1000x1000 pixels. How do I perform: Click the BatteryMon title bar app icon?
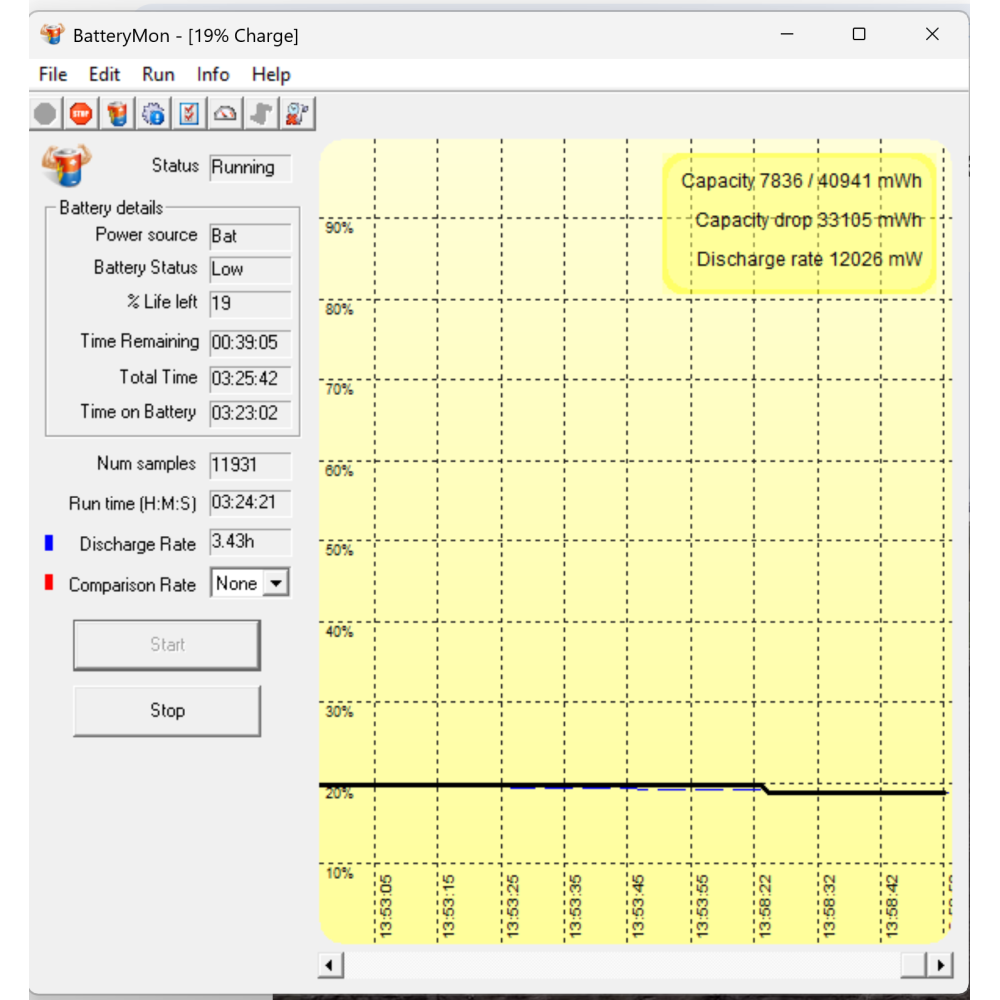pyautogui.click(x=53, y=34)
